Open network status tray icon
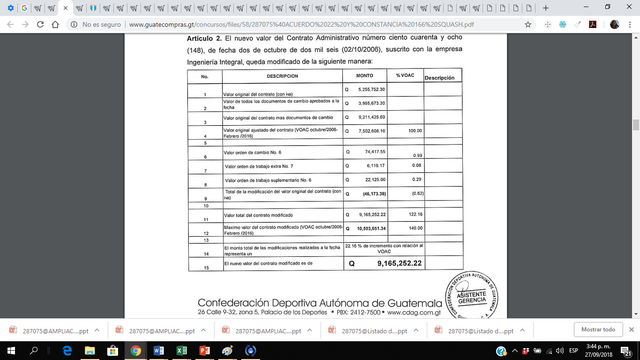Viewport: 640px width, 360px height. (549, 351)
